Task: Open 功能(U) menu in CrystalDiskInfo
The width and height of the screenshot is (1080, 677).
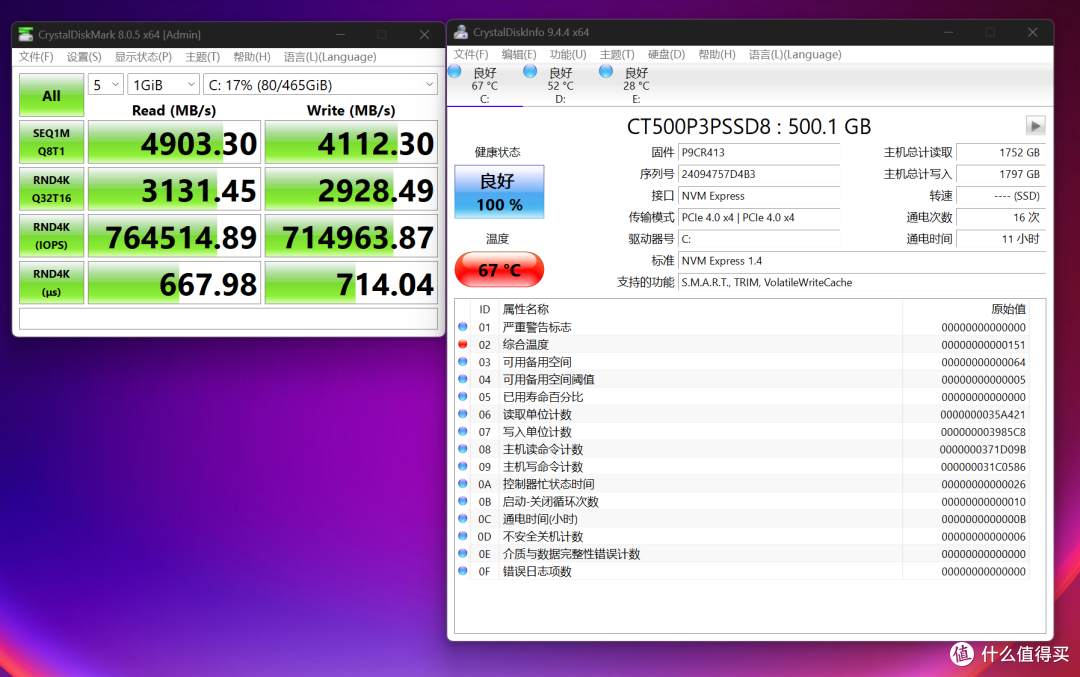Action: (x=568, y=54)
